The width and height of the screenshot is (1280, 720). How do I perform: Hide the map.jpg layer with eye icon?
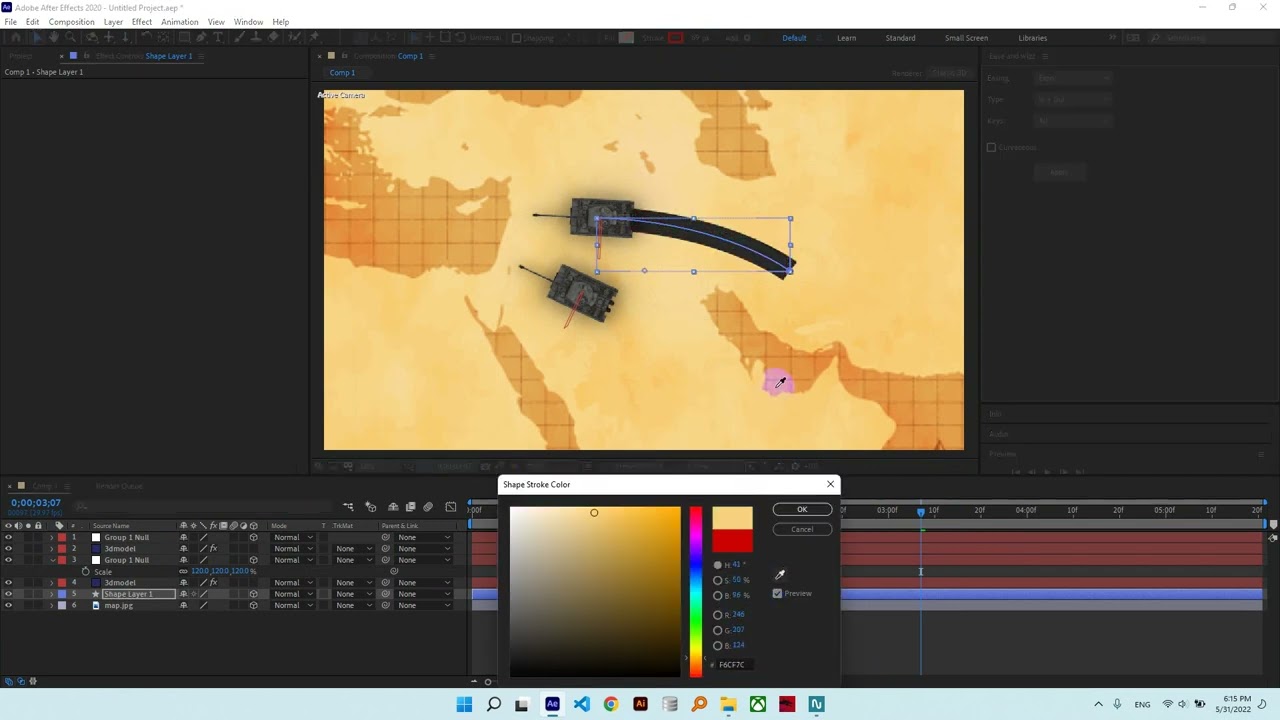8,605
